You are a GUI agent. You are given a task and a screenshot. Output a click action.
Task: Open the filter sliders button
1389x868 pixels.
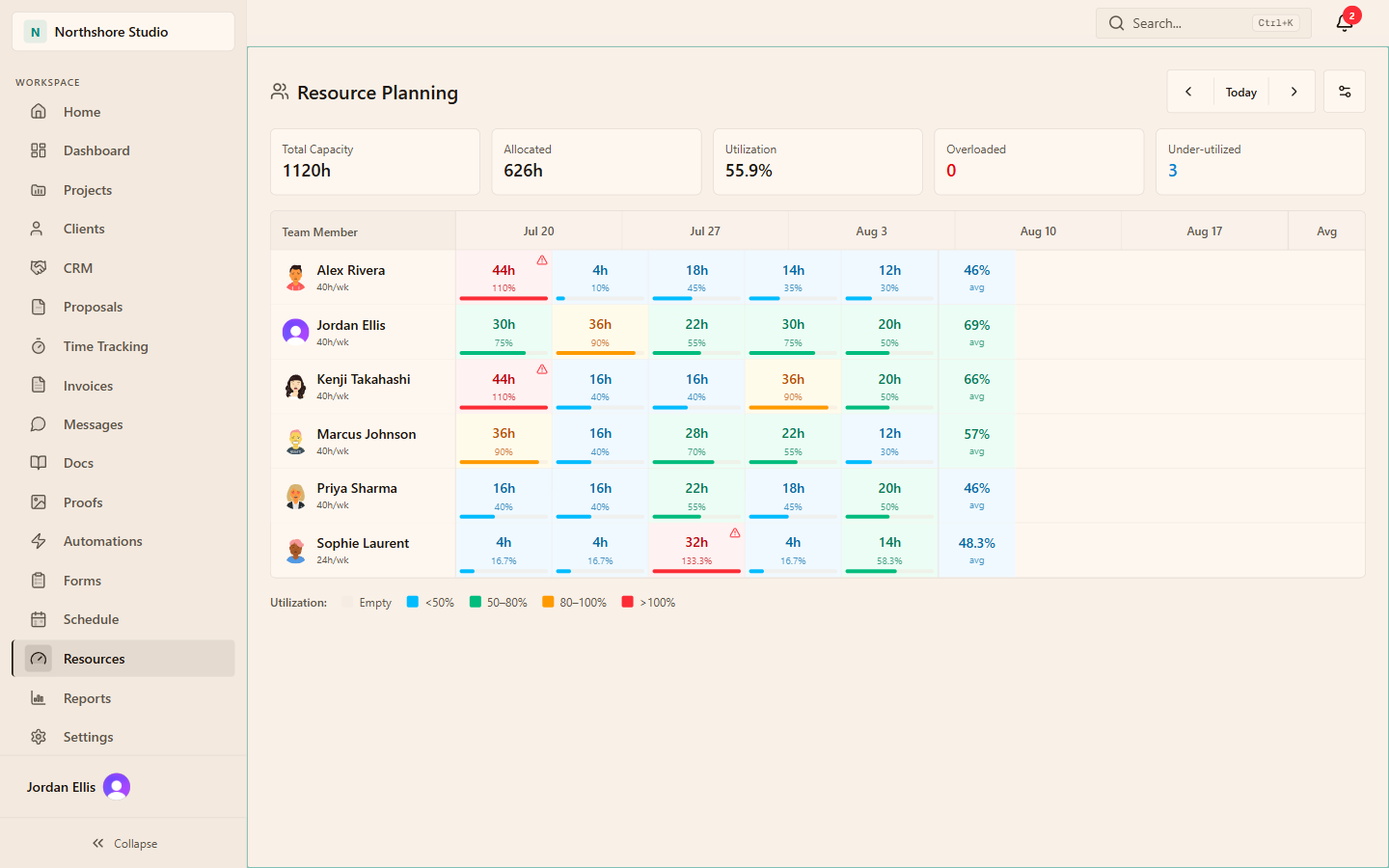1345,92
